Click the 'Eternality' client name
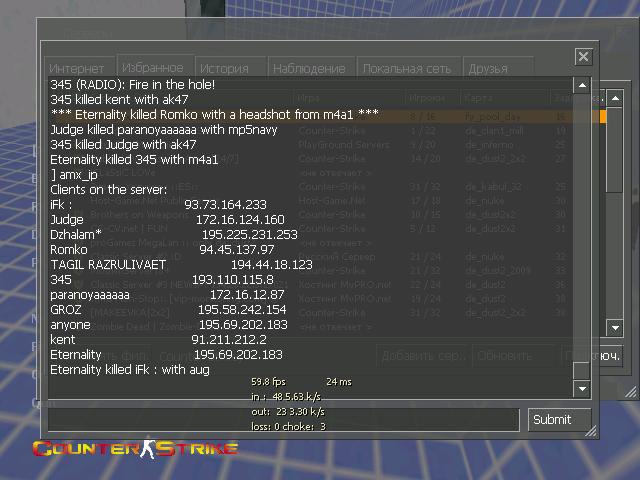 (76, 355)
